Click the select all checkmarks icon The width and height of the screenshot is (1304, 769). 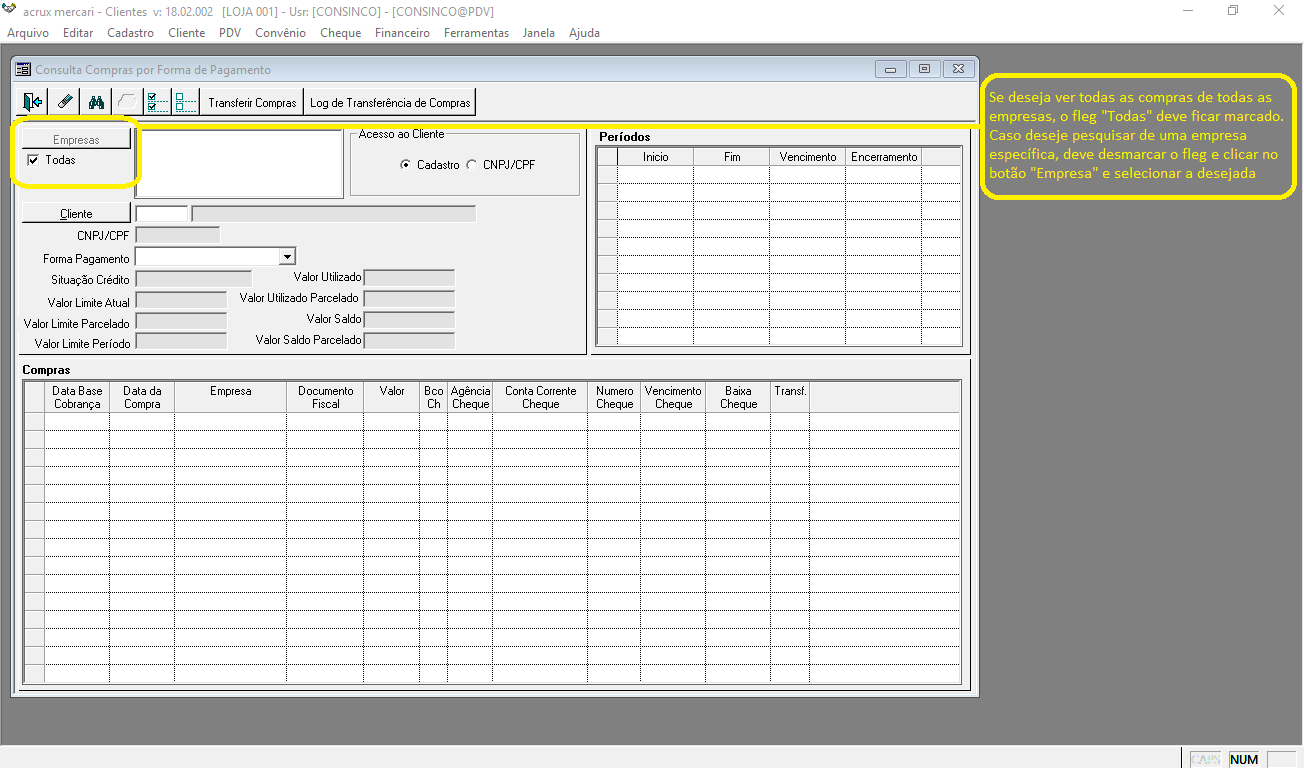(x=157, y=102)
